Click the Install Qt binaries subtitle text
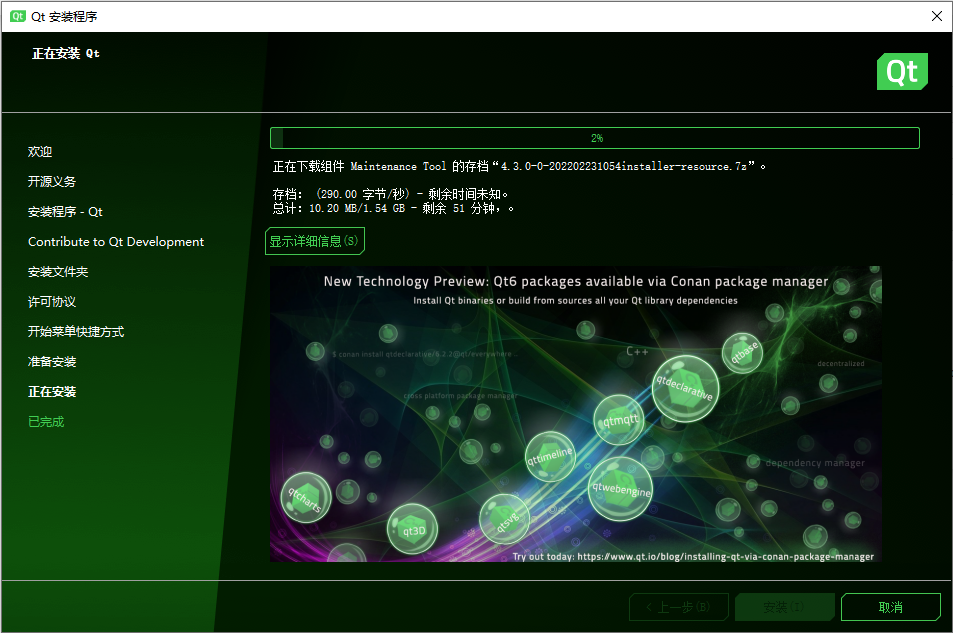This screenshot has height=633, width=953. point(575,300)
